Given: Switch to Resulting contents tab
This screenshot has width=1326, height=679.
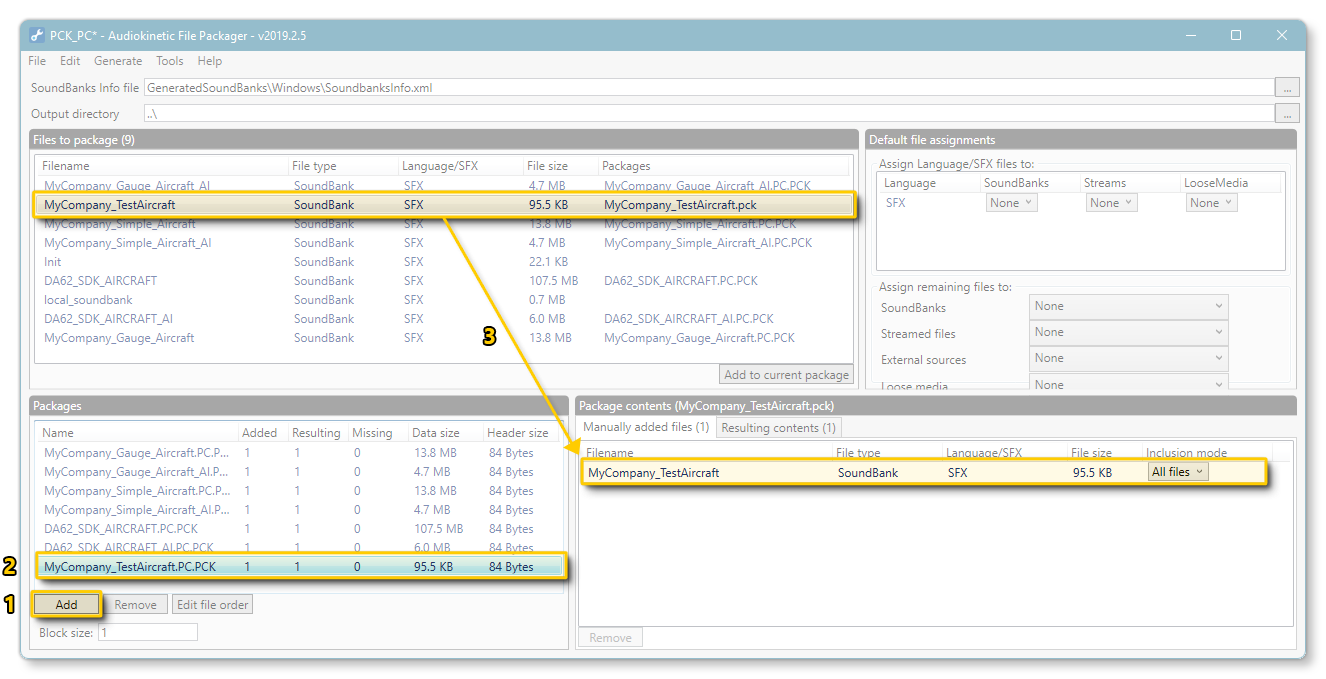Looking at the screenshot, I should [x=778, y=428].
